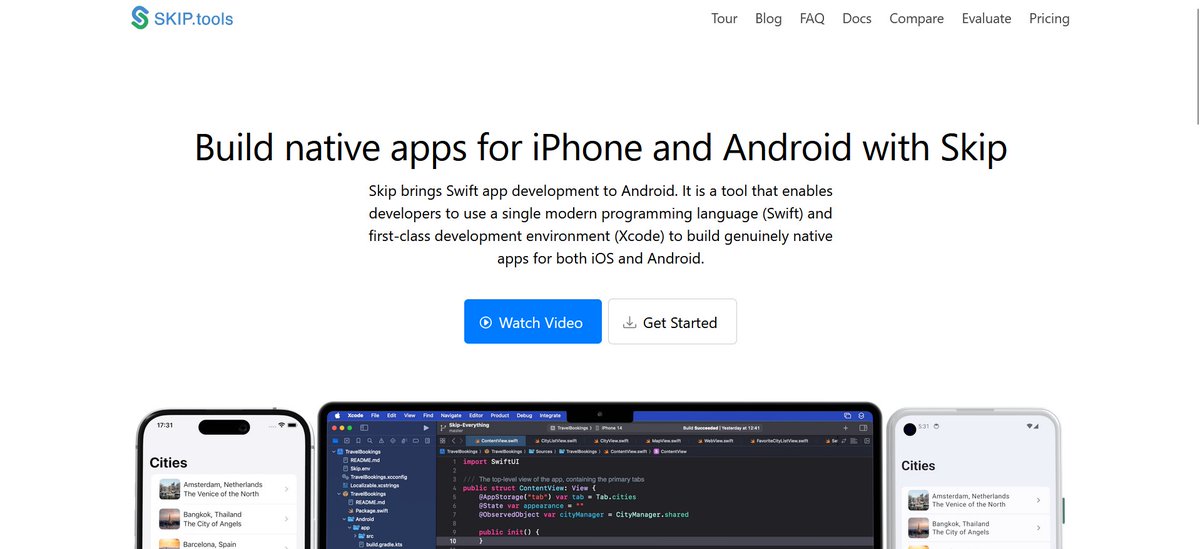The image size is (1200, 549).
Task: Open the Xcode menu in laptop mockup
Action: tap(355, 415)
